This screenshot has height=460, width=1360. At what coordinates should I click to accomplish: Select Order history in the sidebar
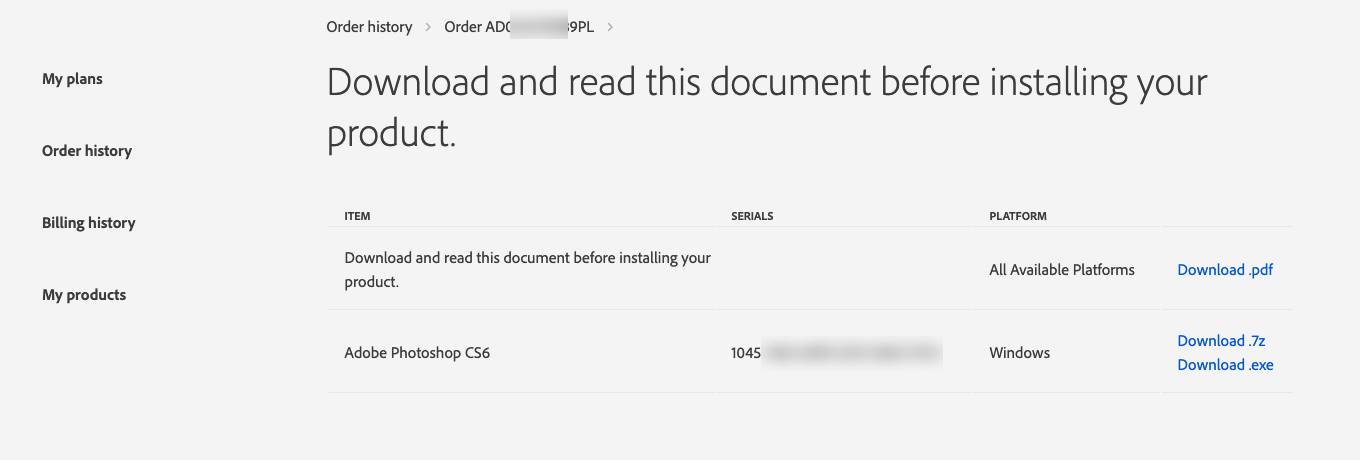point(87,151)
